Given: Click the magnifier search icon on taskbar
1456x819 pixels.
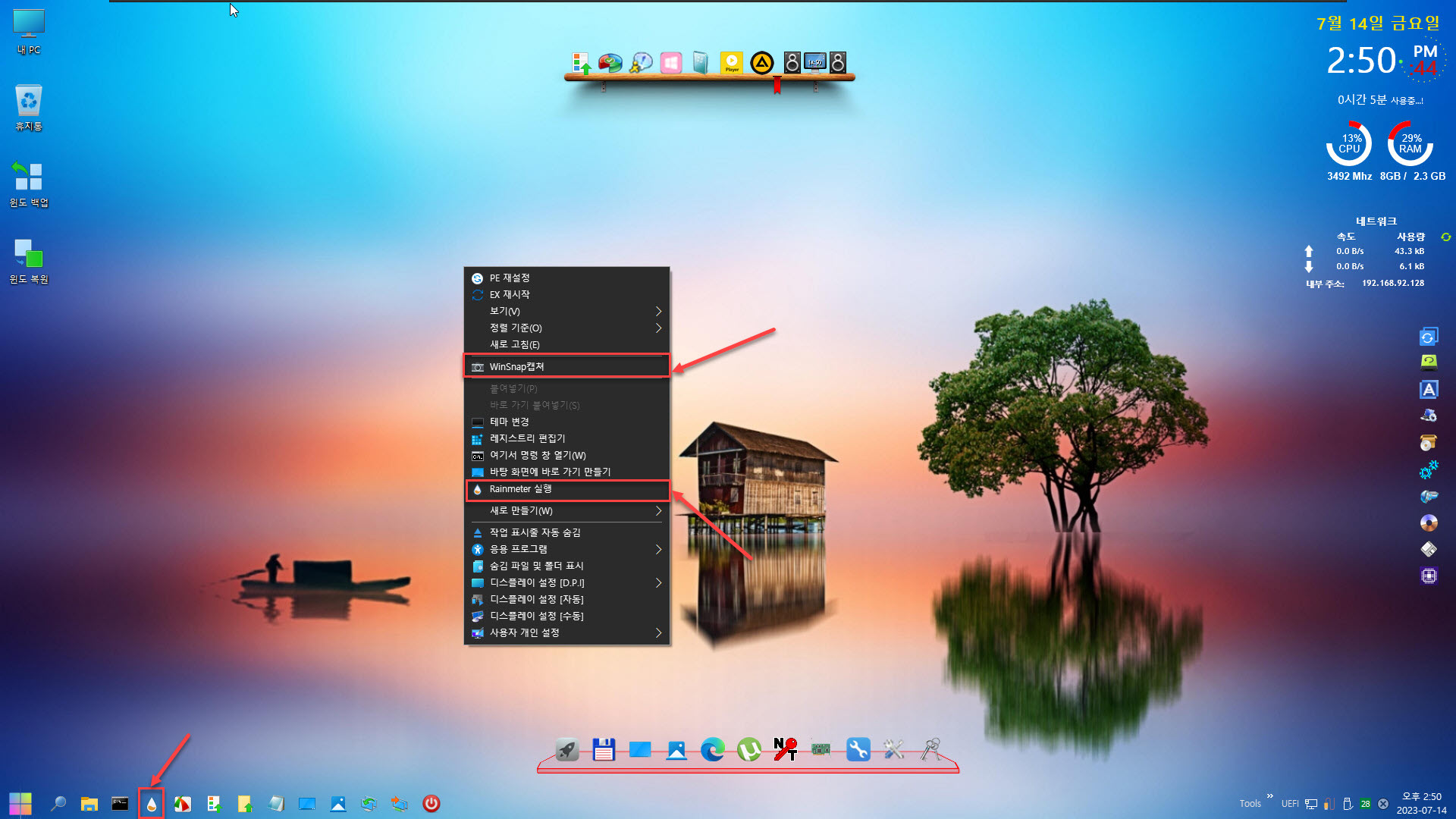Looking at the screenshot, I should [58, 804].
